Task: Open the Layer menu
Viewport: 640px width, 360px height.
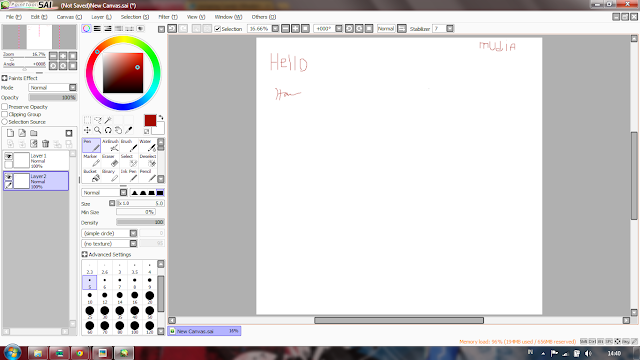Action: 101,17
